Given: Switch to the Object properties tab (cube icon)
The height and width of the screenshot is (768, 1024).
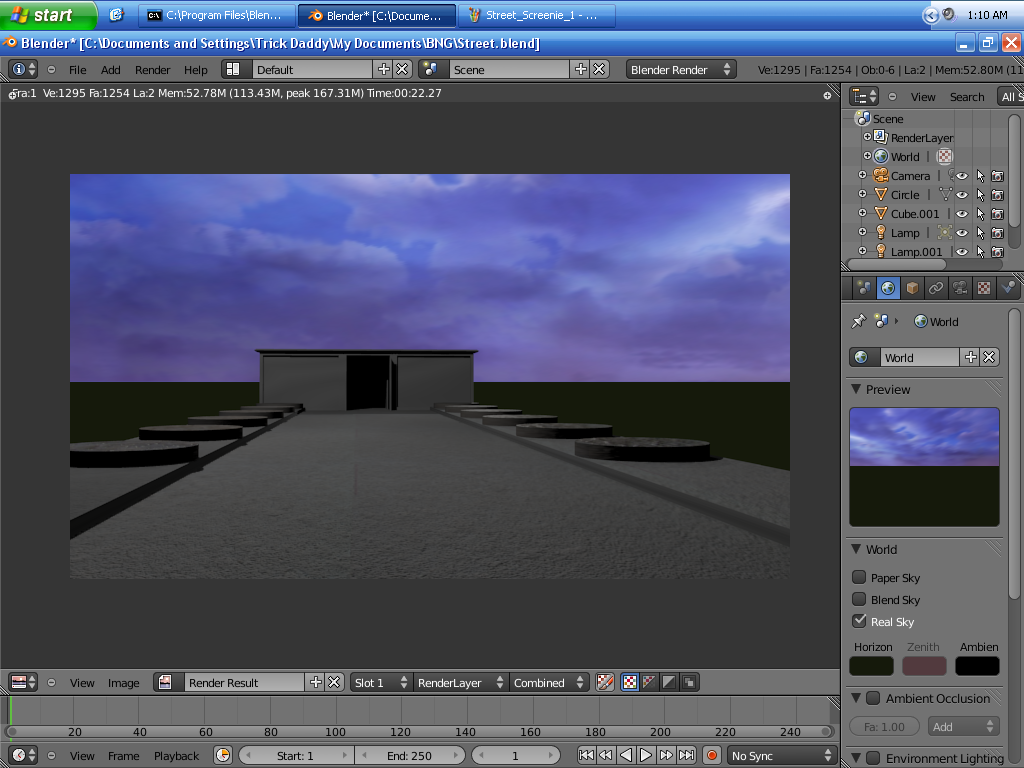Looking at the screenshot, I should 913,288.
